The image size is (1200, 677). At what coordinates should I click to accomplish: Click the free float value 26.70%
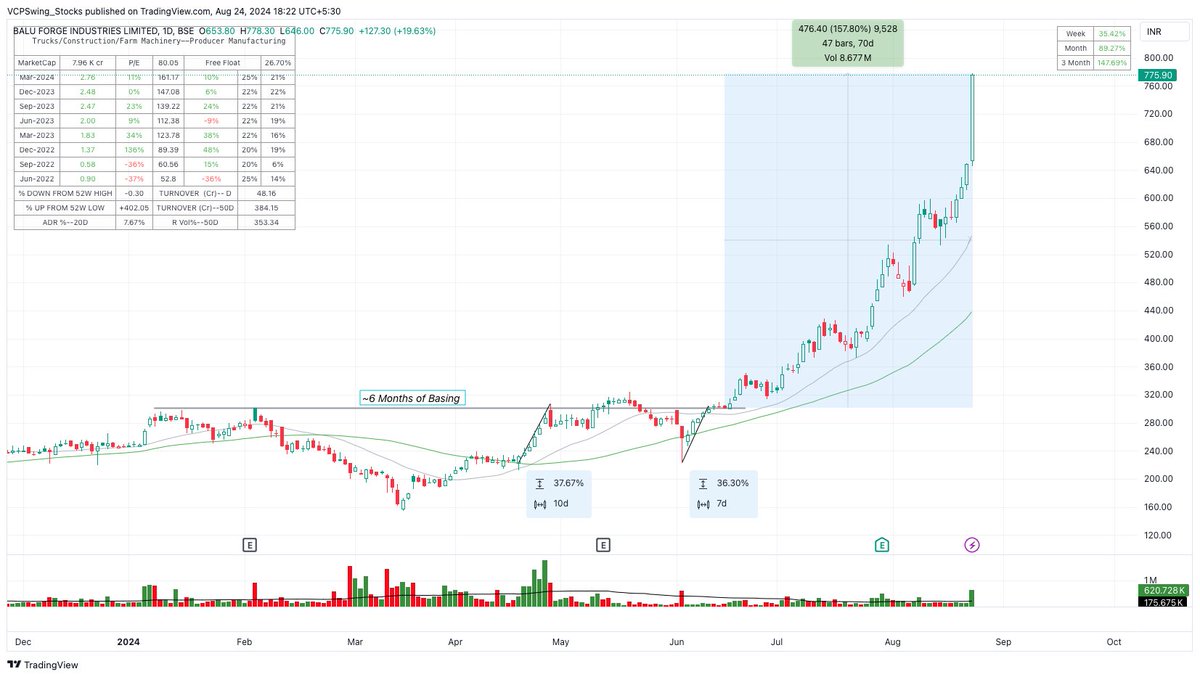[278, 63]
